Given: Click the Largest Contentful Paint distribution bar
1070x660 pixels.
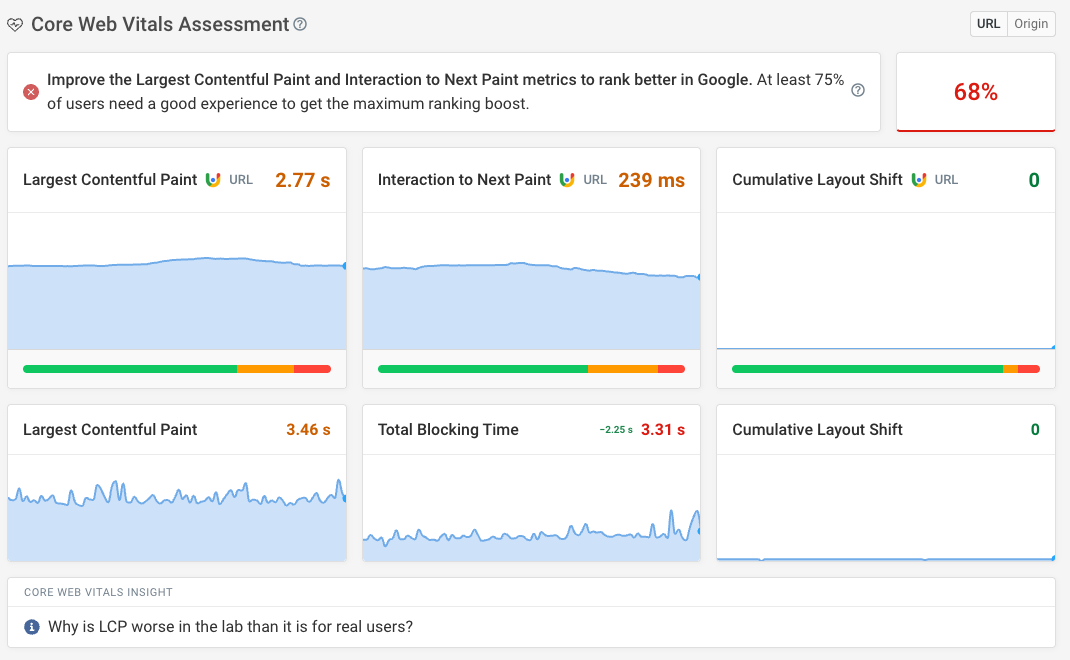Looking at the screenshot, I should pyautogui.click(x=176, y=369).
